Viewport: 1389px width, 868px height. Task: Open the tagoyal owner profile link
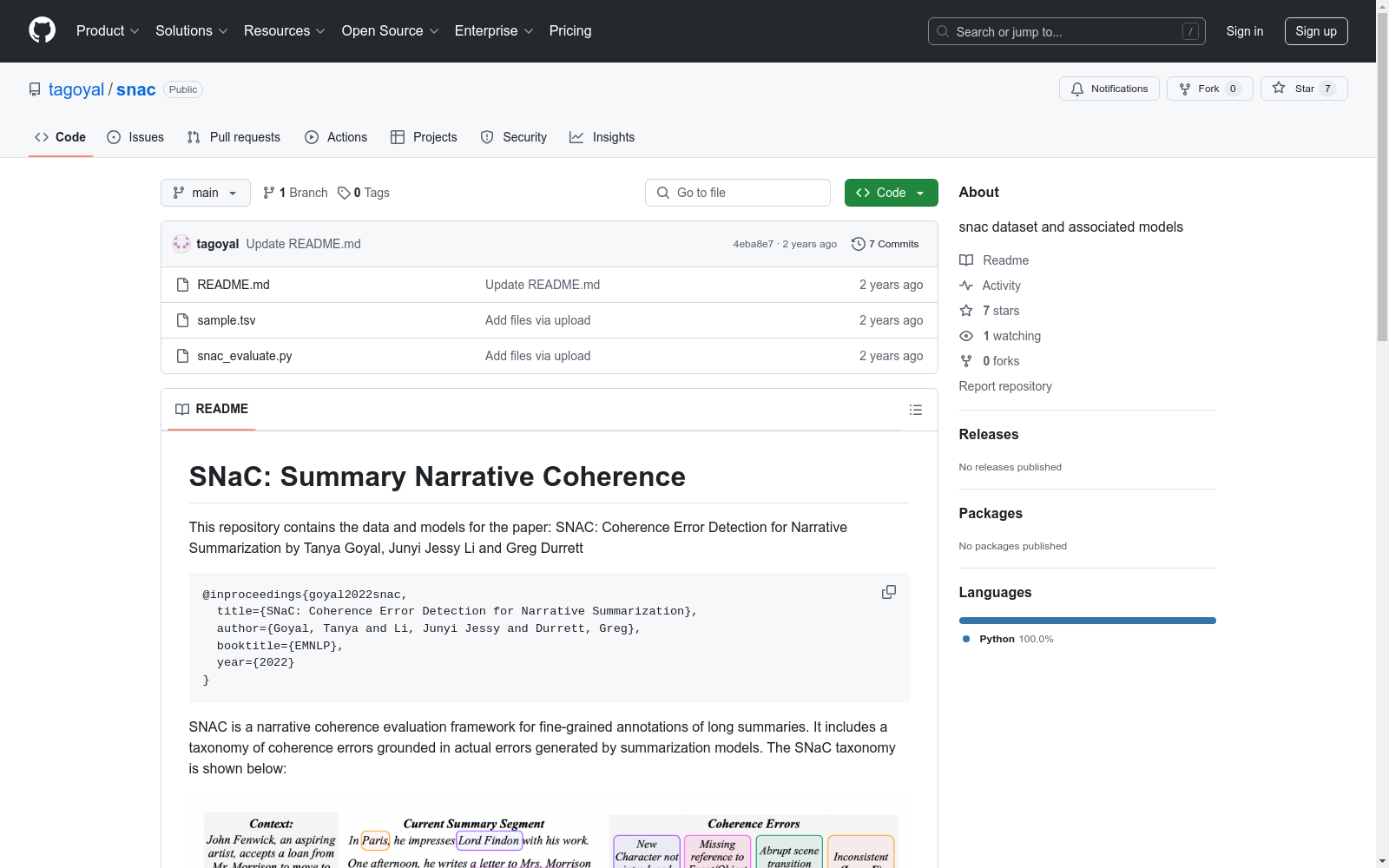click(76, 89)
